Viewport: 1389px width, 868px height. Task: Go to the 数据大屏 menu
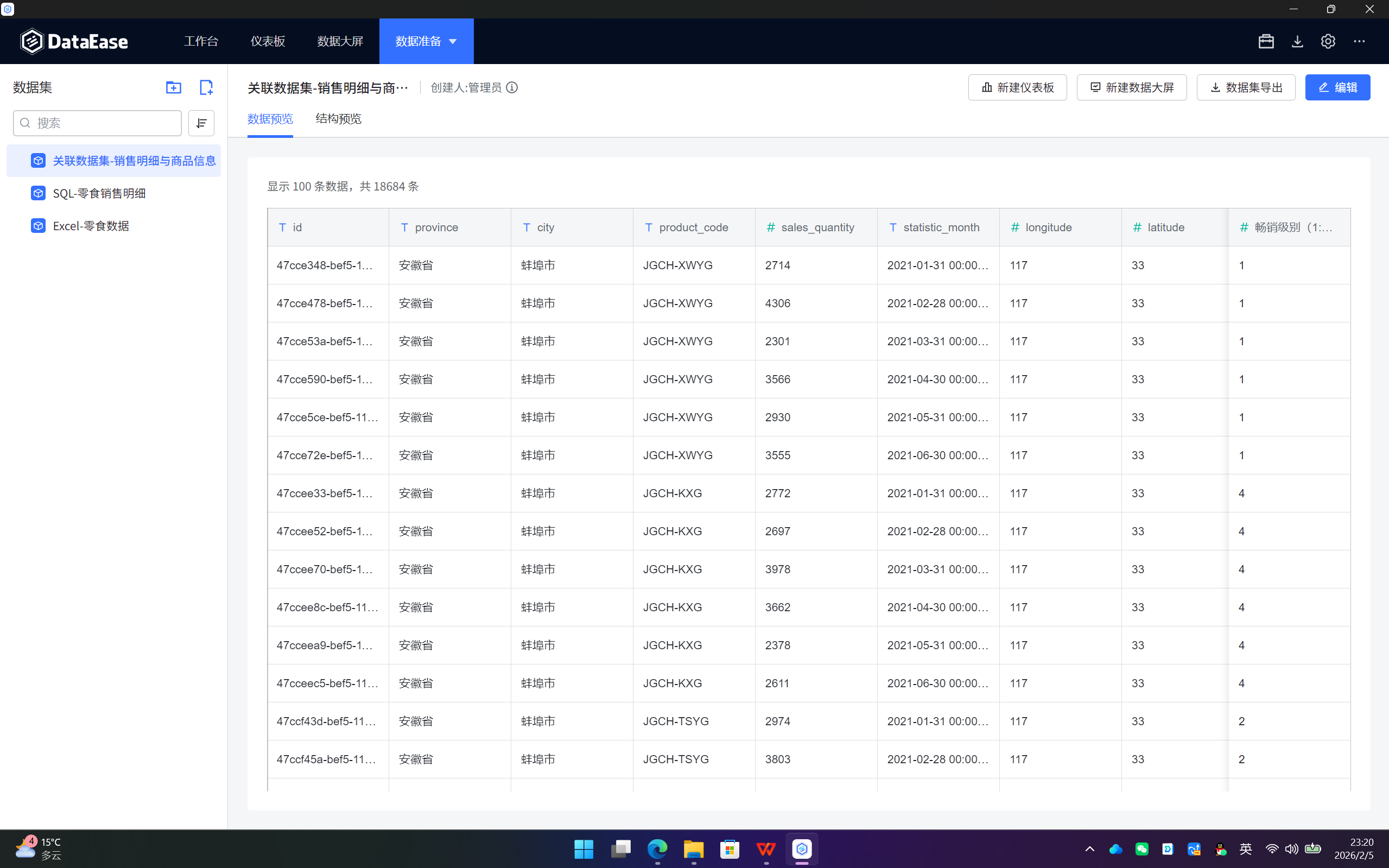(x=340, y=41)
